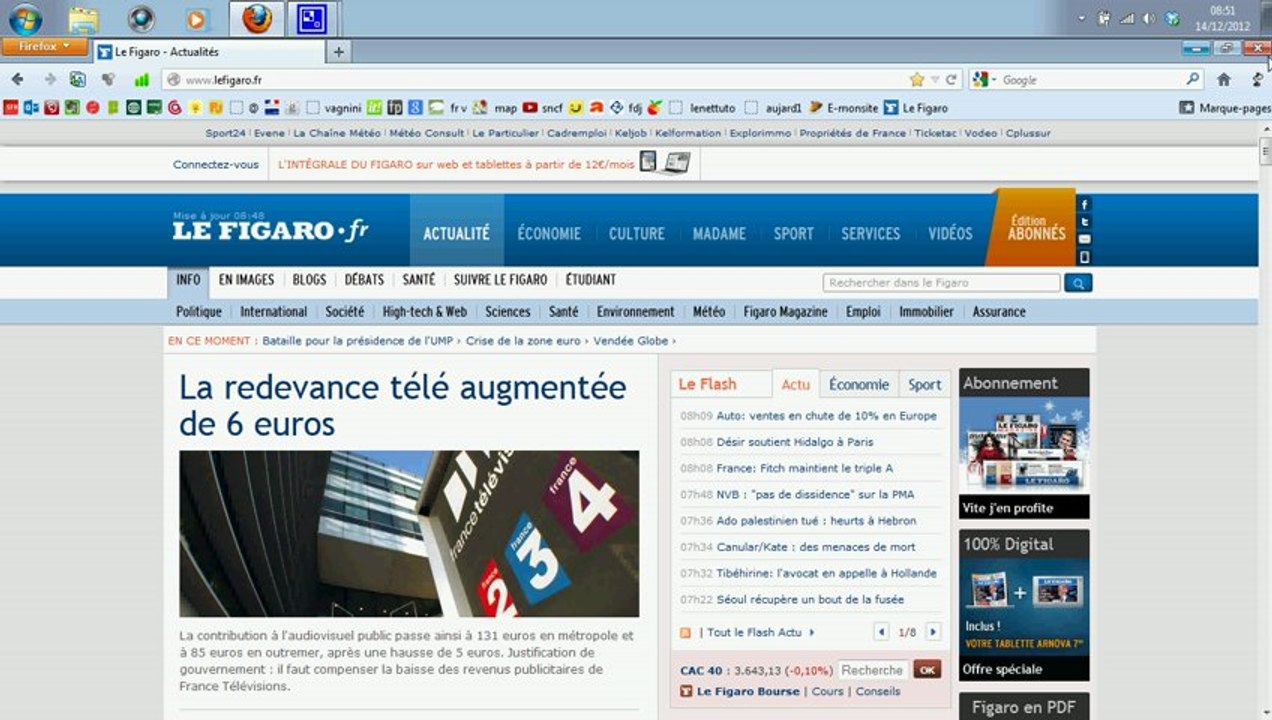The width and height of the screenshot is (1272, 720).
Task: Open the Édition Abonnés button
Action: tap(1030, 228)
